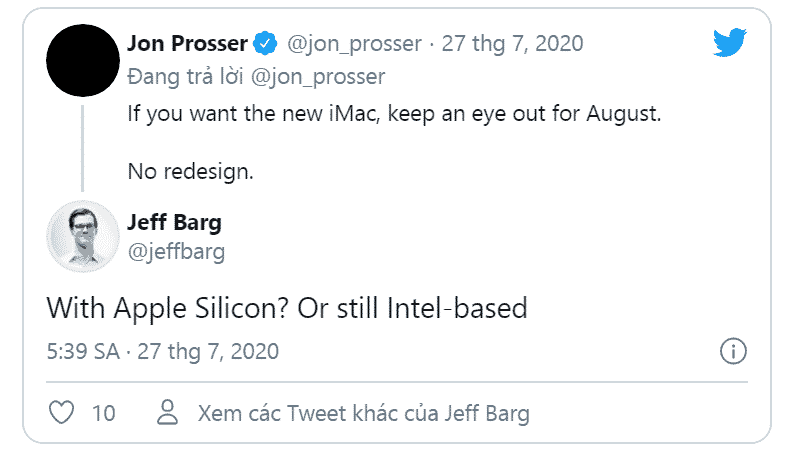Screen dimensions: 794x451
Task: Like the tweet with the heart icon
Action: 63,413
